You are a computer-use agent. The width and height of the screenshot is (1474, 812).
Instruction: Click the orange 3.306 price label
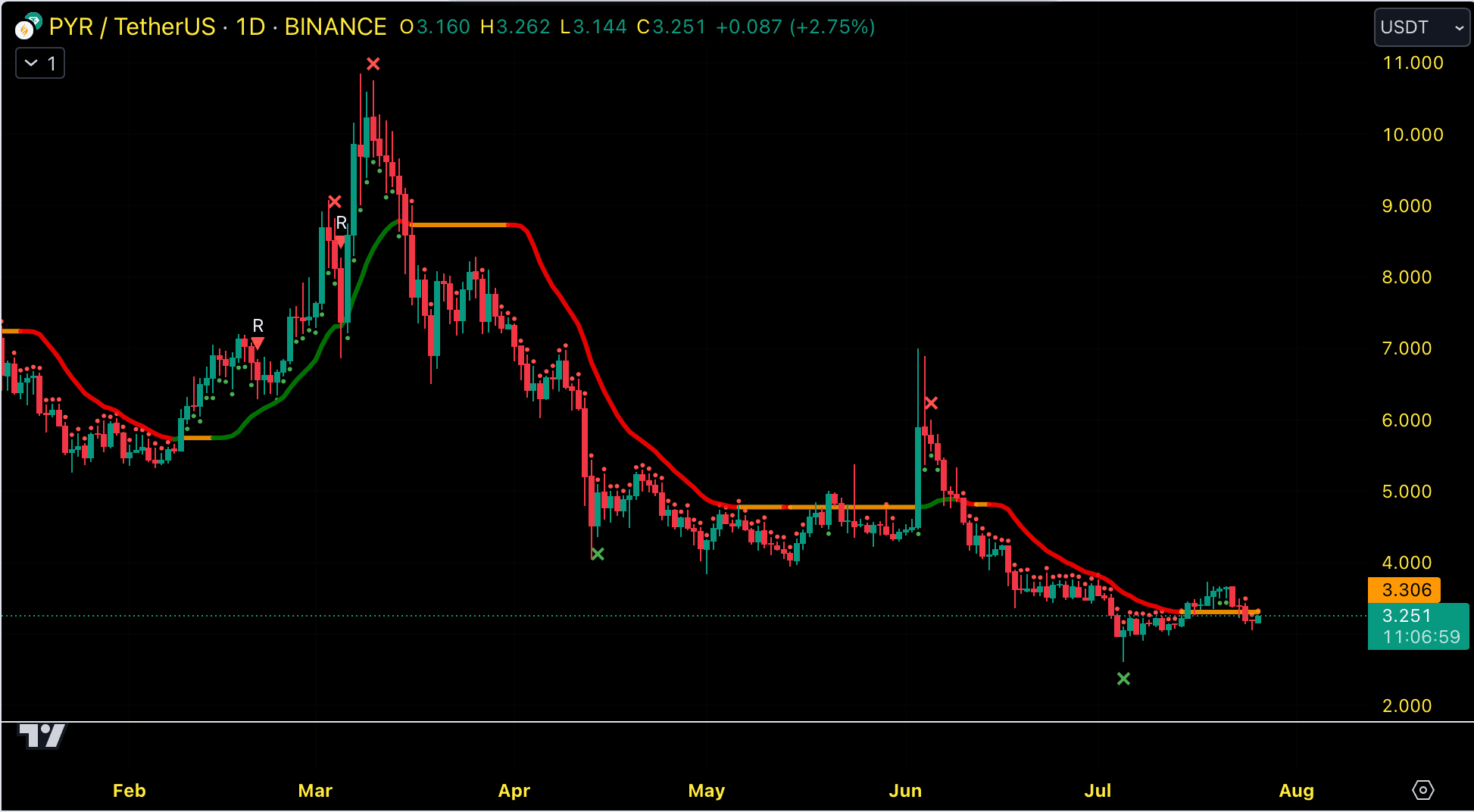(1404, 590)
